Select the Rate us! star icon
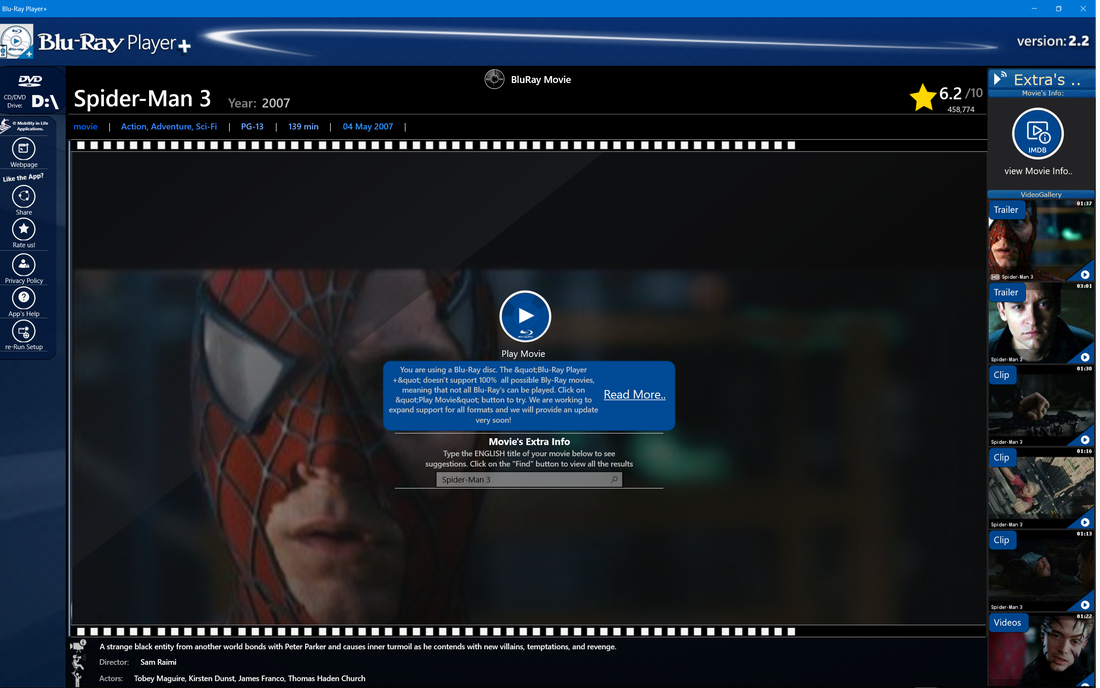This screenshot has width=1100, height=688. click(x=23, y=229)
